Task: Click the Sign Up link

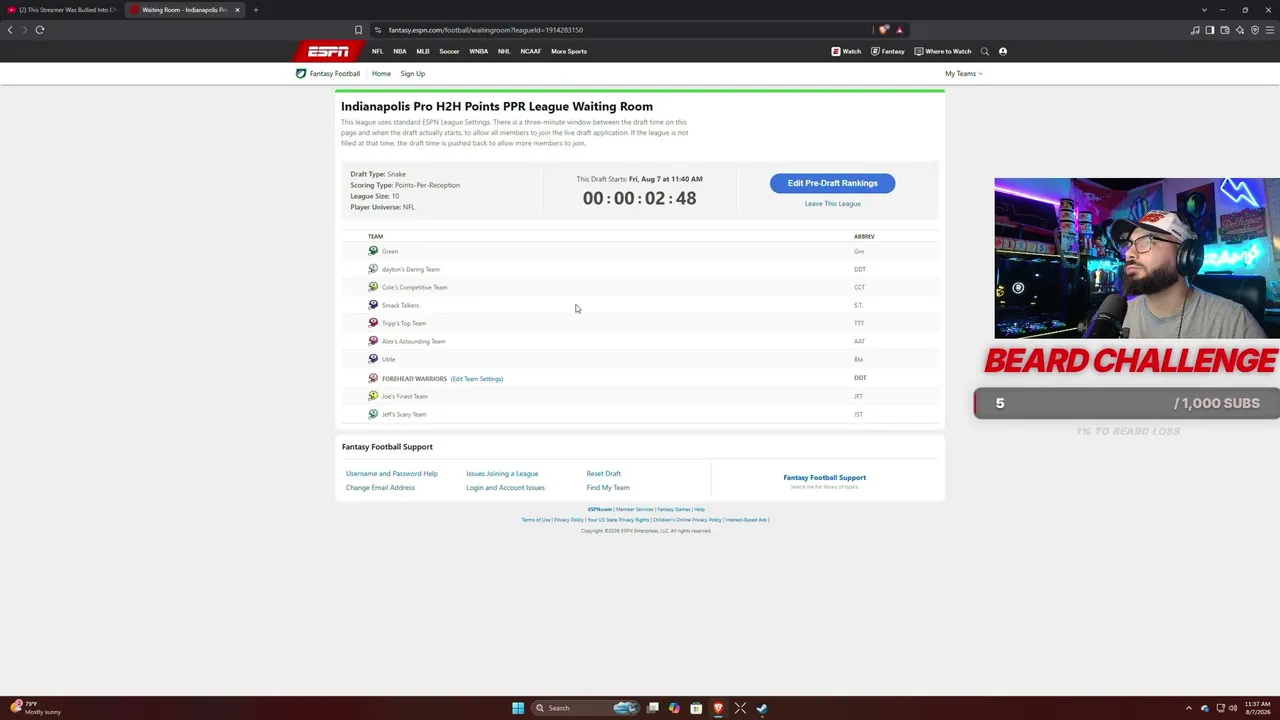Action: pyautogui.click(x=413, y=74)
